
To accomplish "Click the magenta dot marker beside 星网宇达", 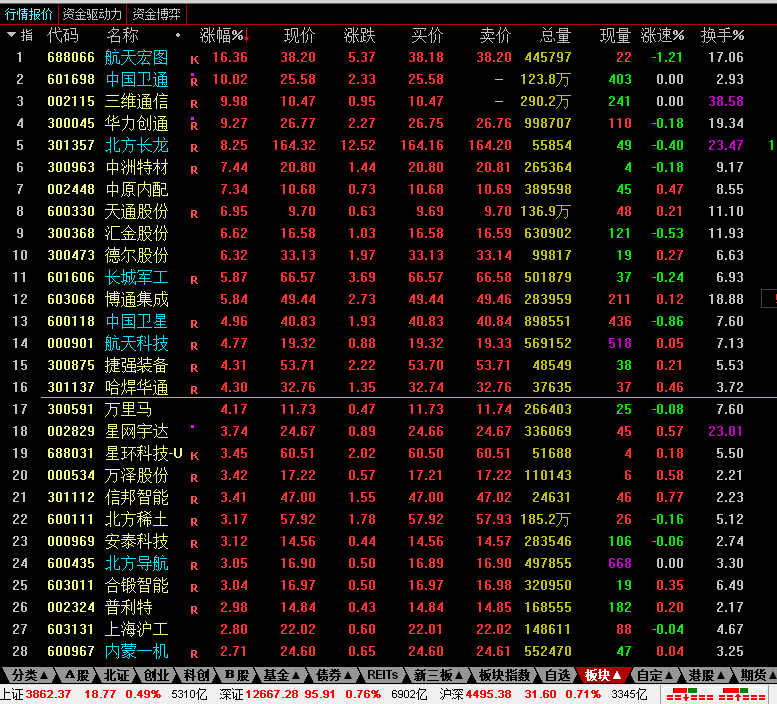I will click(192, 426).
